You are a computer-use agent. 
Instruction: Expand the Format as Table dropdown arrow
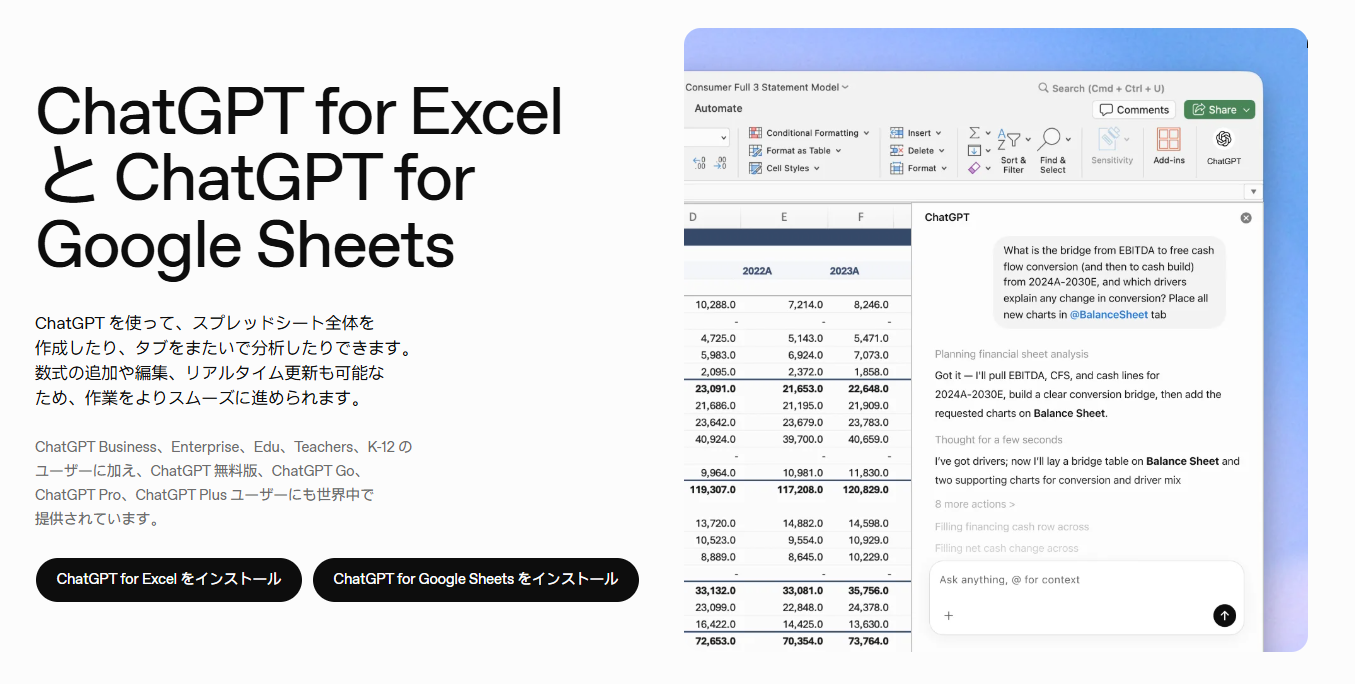click(x=838, y=151)
